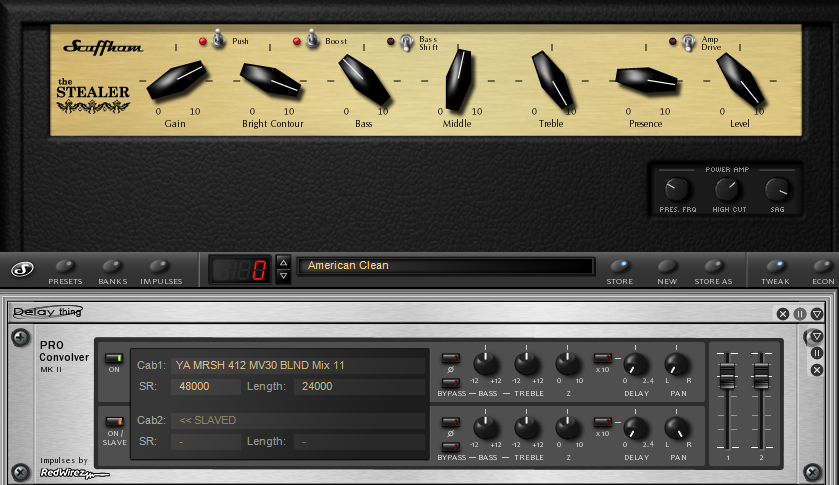Click Cab2 Delay knob
839x485 pixels.
pyautogui.click(x=636, y=428)
